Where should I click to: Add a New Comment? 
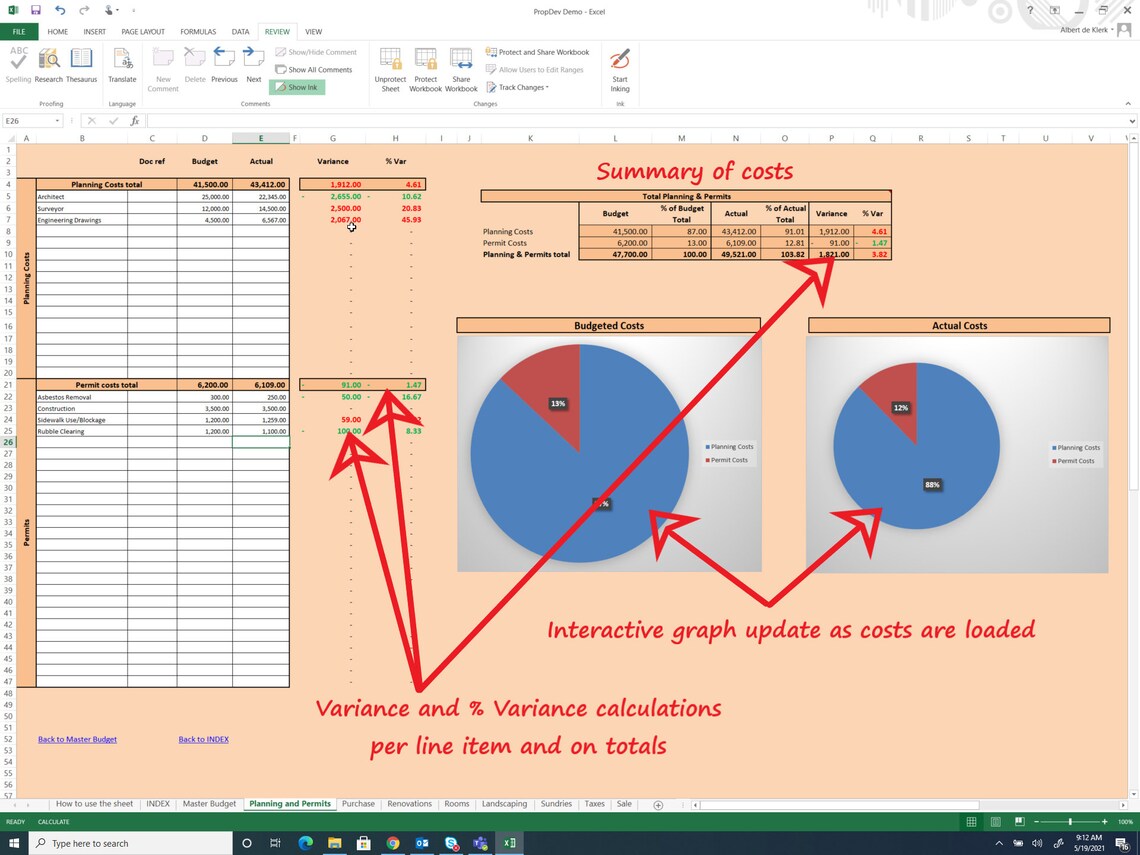point(163,69)
